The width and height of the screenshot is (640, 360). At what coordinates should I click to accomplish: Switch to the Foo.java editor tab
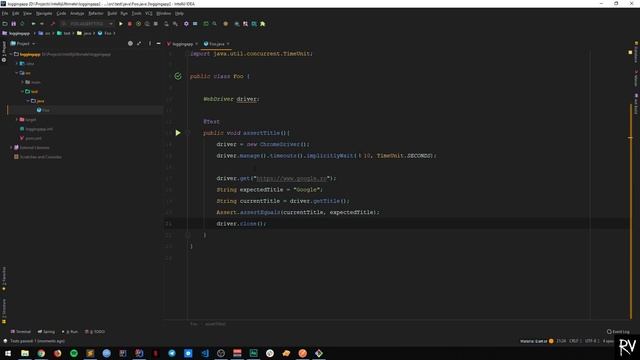pos(217,44)
